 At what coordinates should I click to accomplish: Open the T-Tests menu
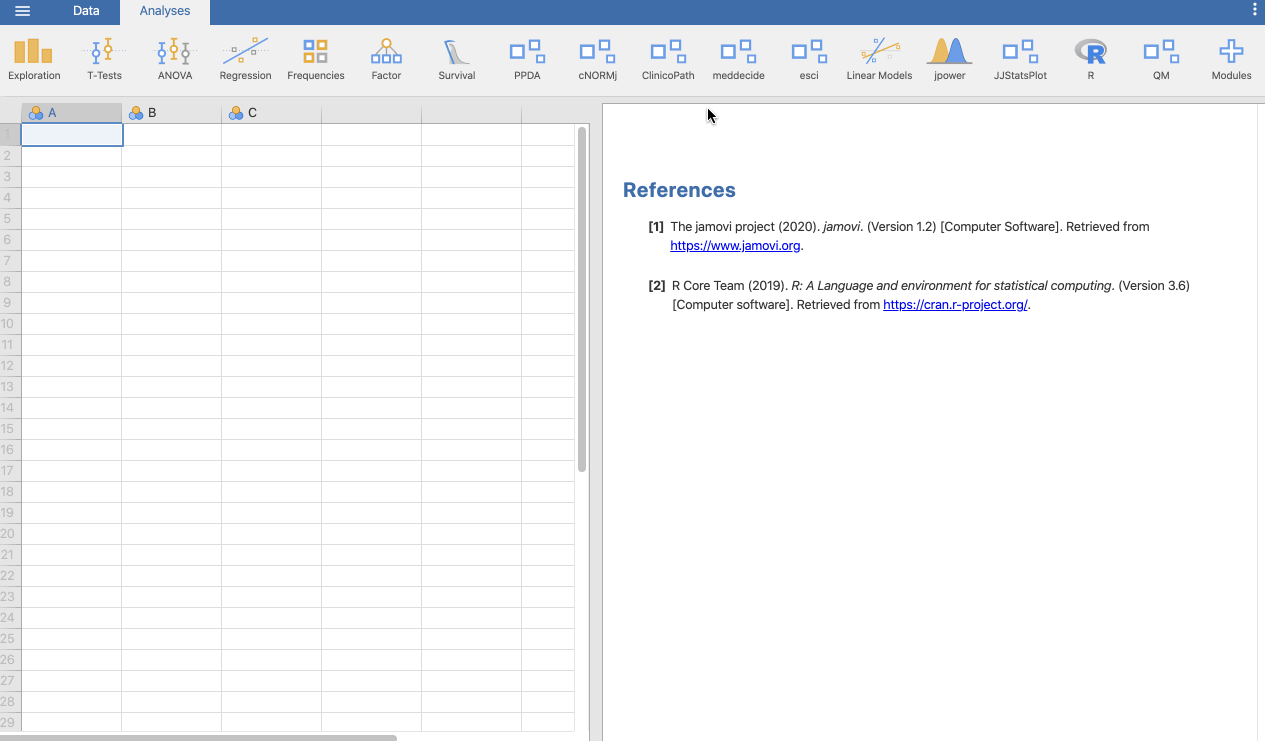(x=104, y=60)
